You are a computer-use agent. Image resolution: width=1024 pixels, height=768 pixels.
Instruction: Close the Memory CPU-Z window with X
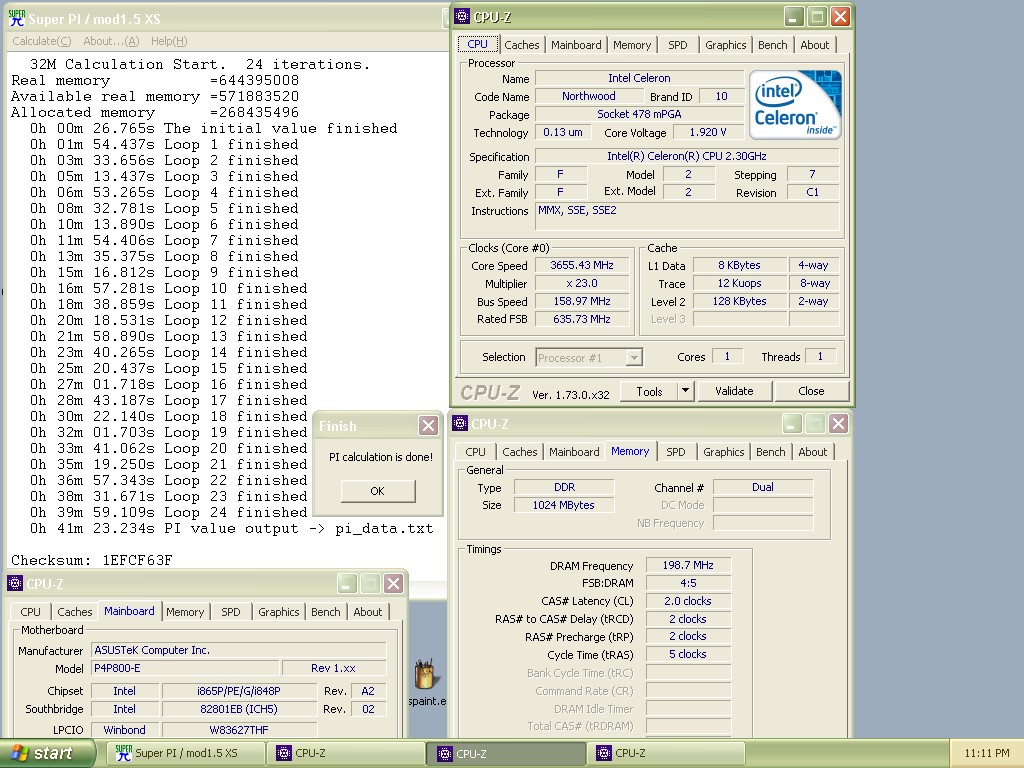(839, 424)
